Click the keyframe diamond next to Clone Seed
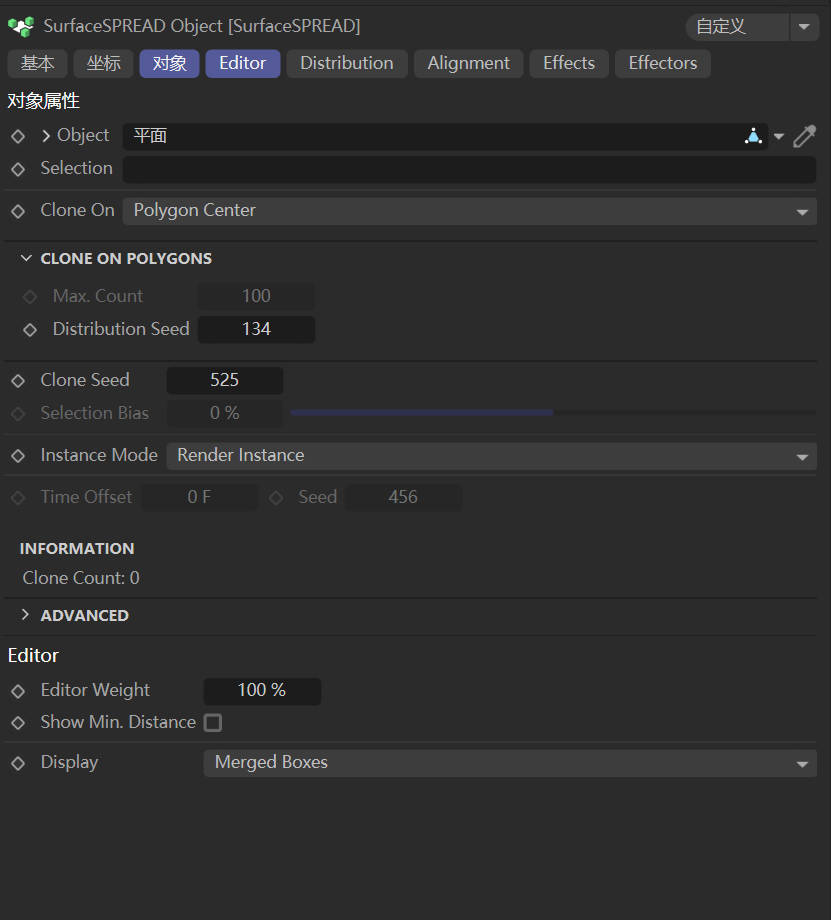 [x=17, y=380]
